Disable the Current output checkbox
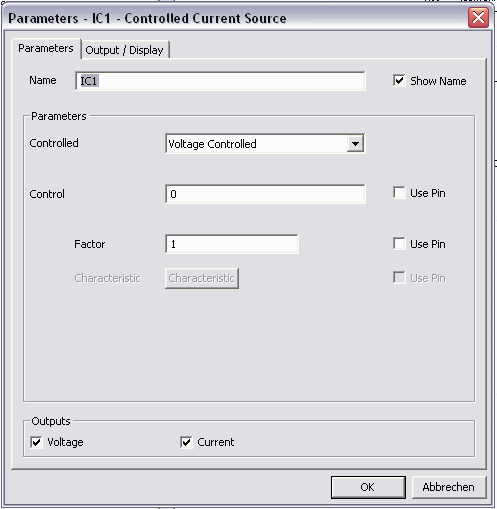 (186, 442)
